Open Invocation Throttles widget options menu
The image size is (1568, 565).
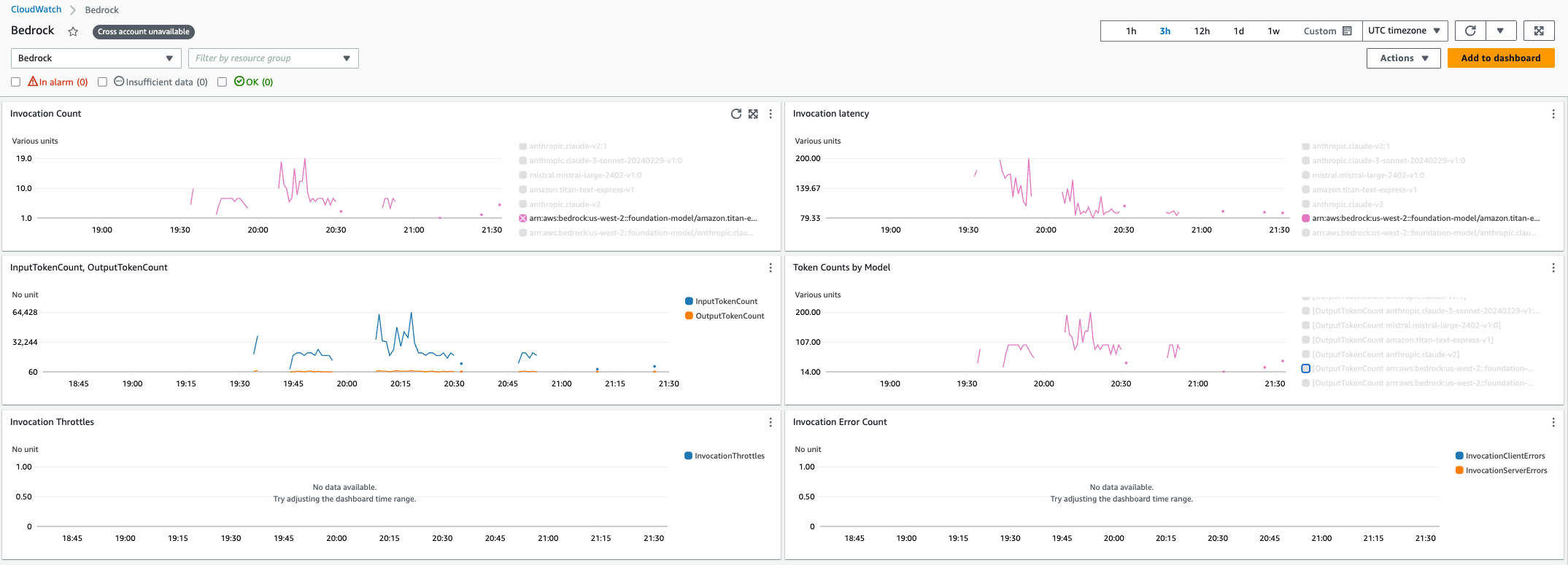[771, 422]
